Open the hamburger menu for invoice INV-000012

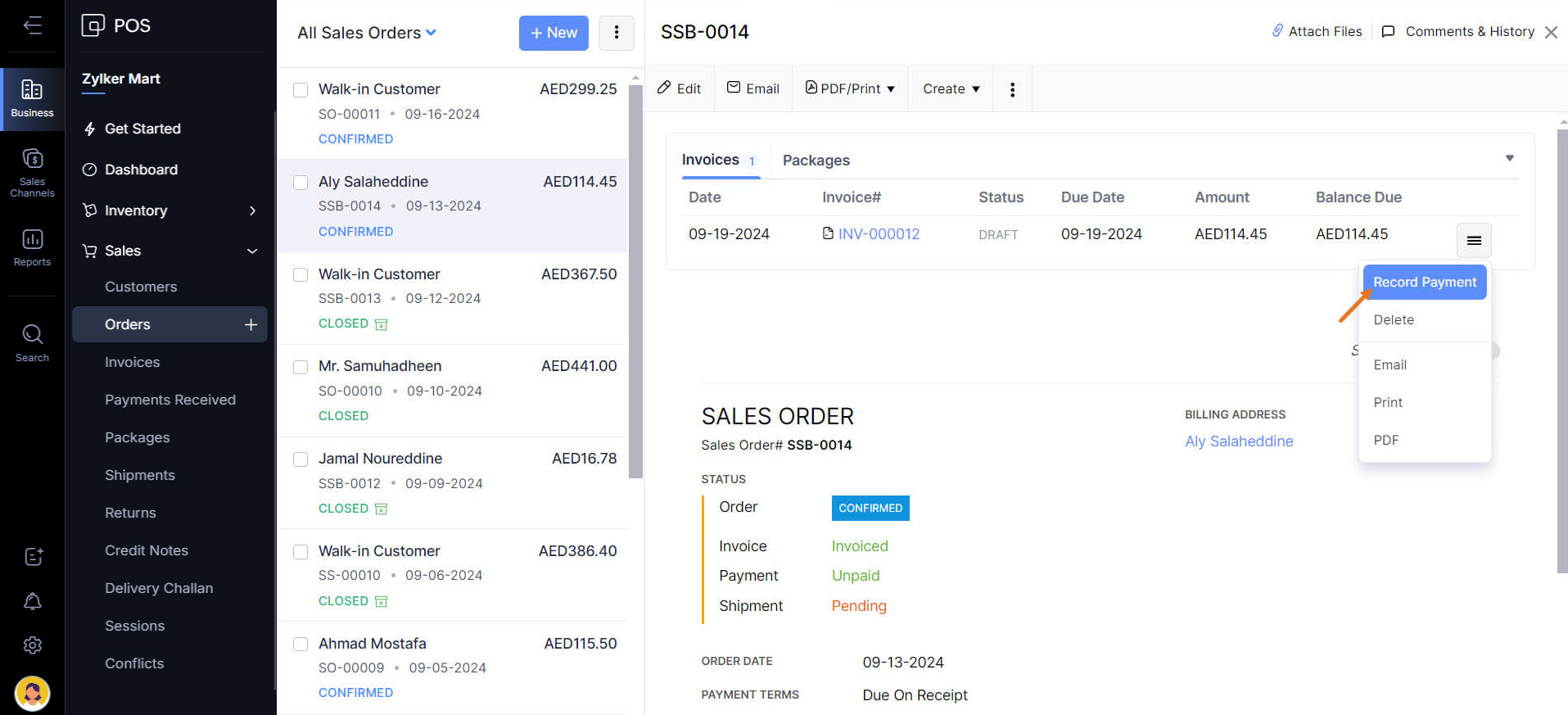1473,240
